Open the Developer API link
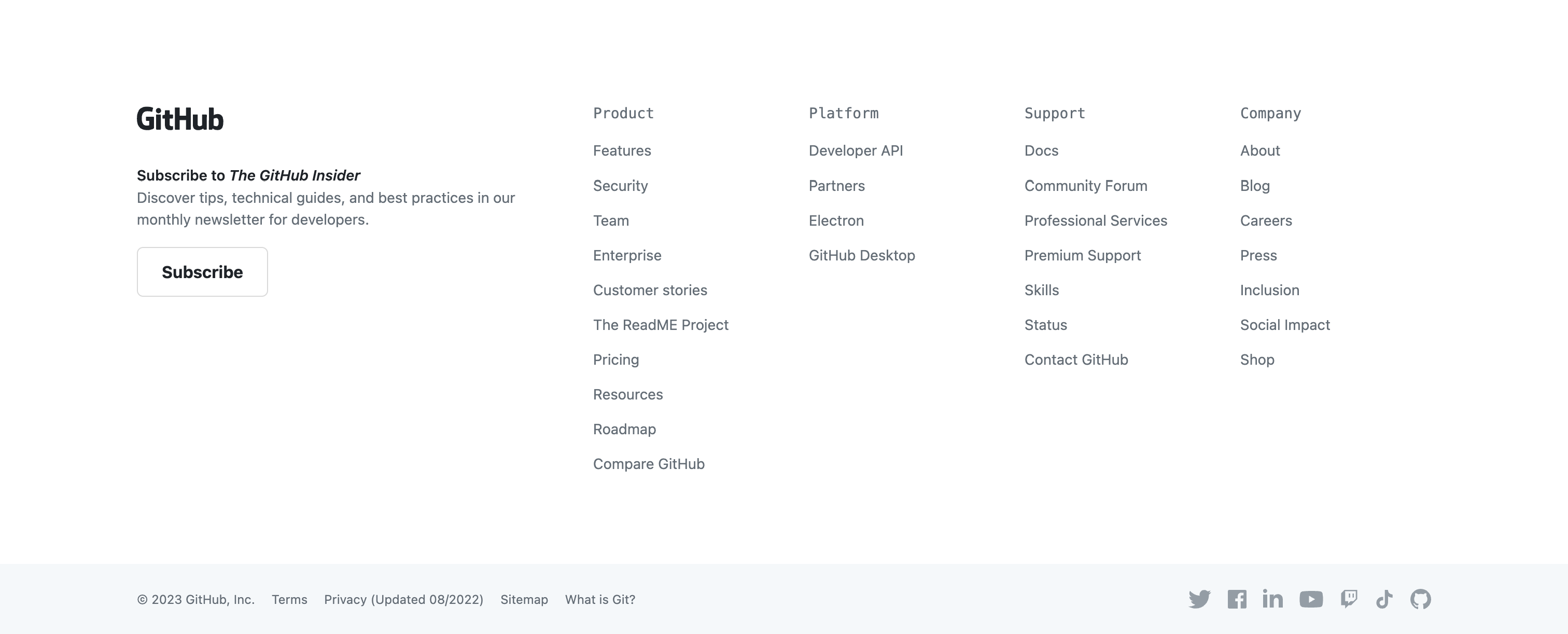Viewport: 1568px width, 634px height. (x=855, y=150)
